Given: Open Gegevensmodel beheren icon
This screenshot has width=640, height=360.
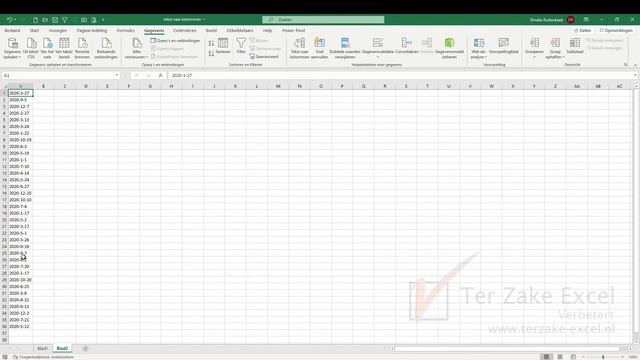Looking at the screenshot, I should (449, 48).
